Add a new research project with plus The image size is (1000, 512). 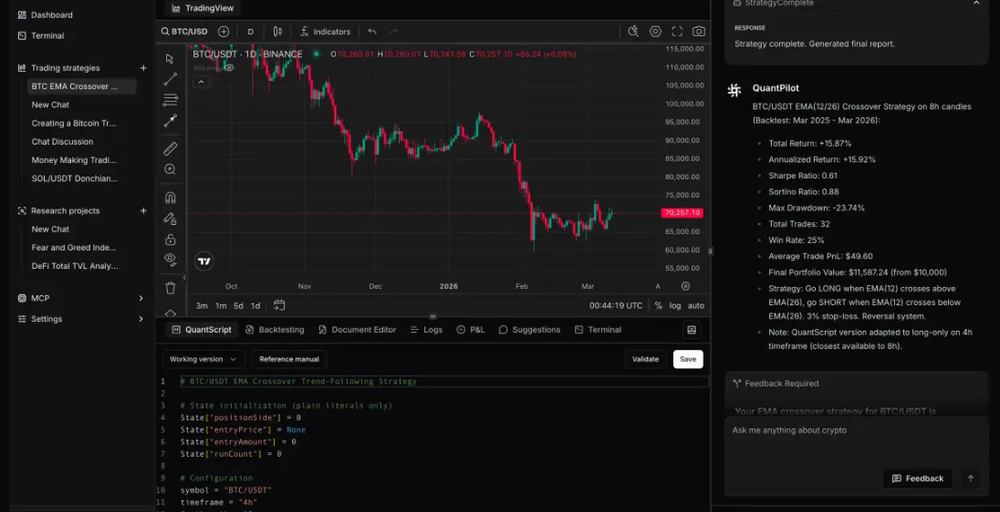click(143, 210)
